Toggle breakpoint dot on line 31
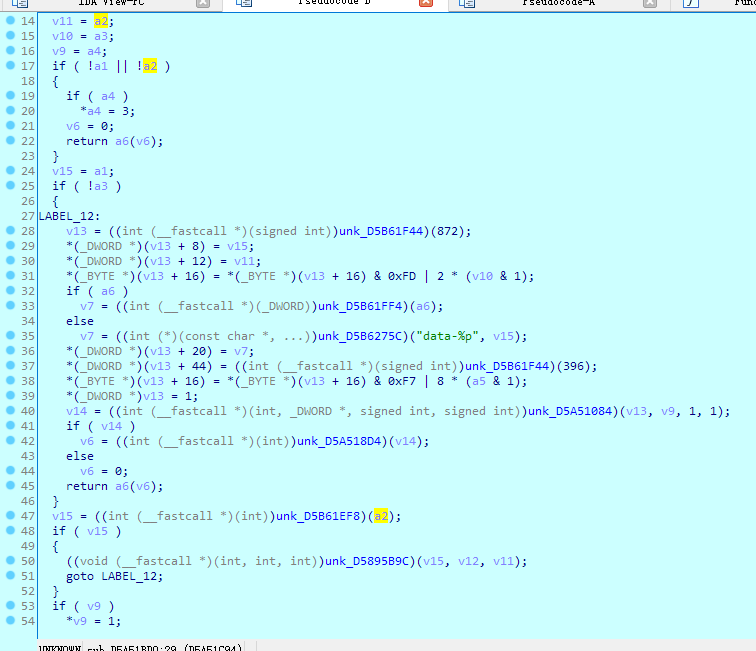This screenshot has height=651, width=756. pyautogui.click(x=10, y=275)
